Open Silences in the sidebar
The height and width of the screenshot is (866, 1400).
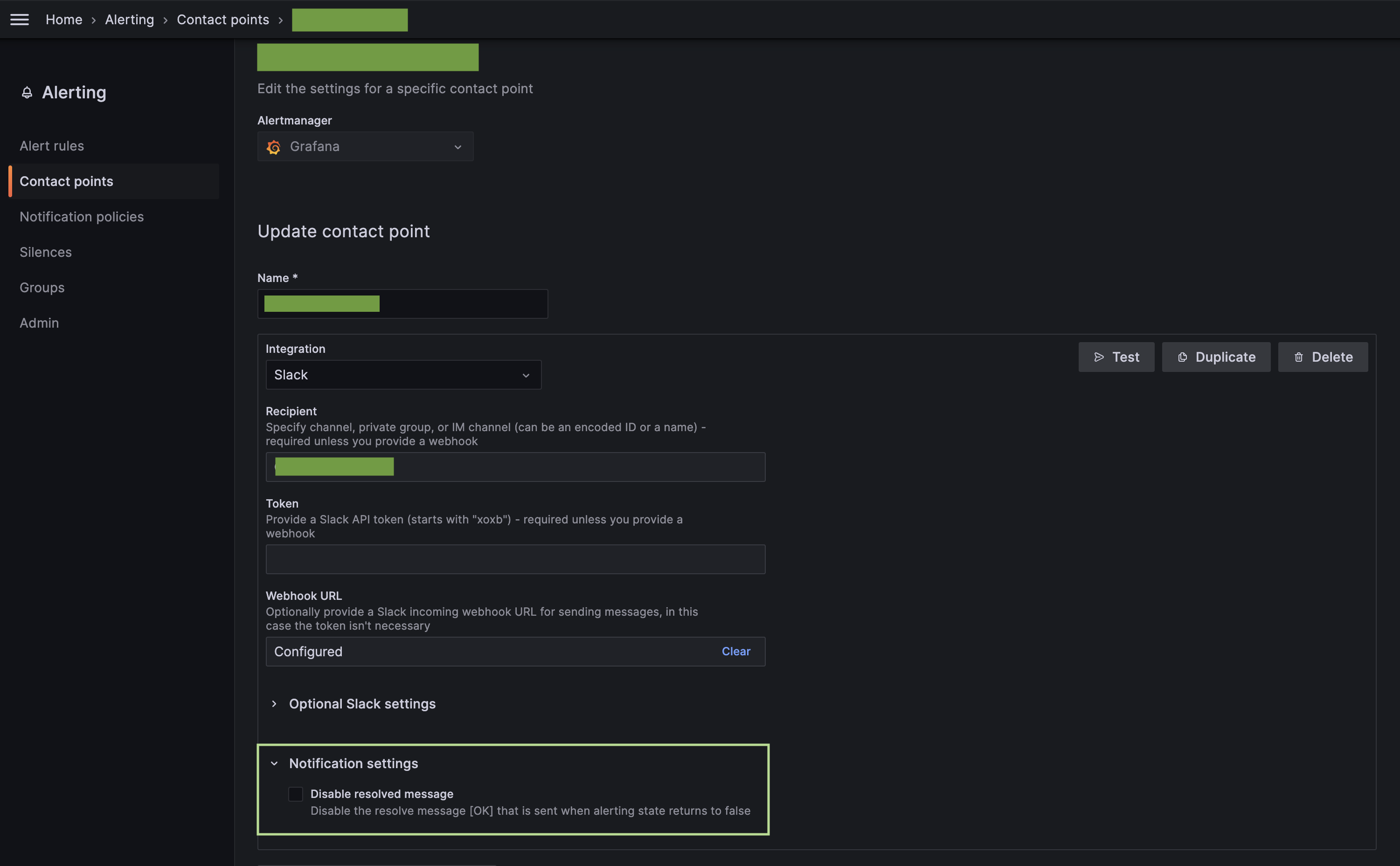(x=46, y=253)
